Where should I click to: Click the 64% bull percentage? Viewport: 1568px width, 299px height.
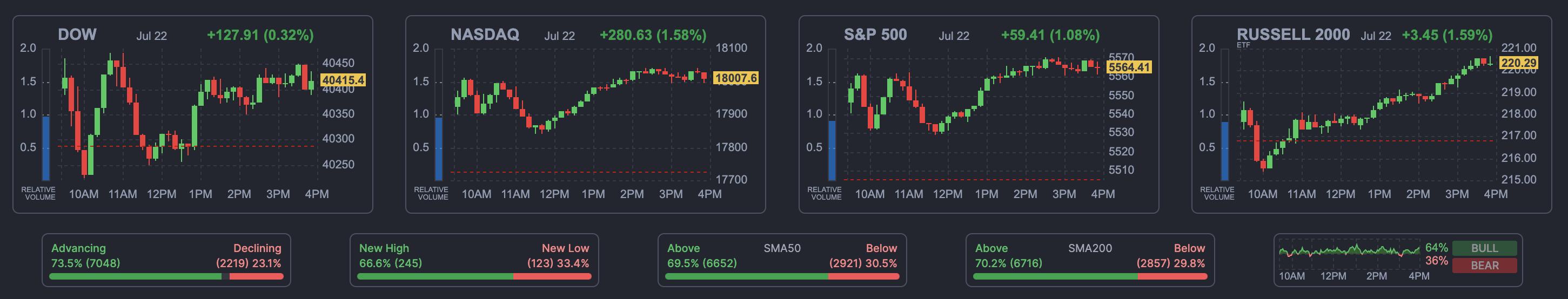[x=1437, y=248]
